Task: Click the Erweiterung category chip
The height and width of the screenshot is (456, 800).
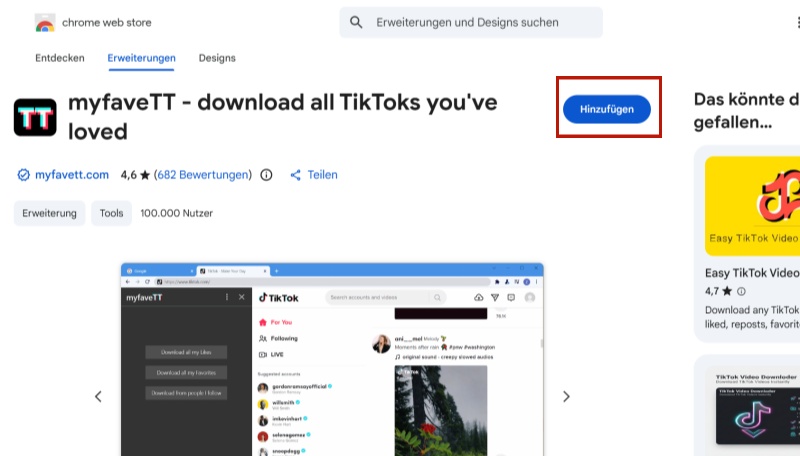Action: [49, 213]
